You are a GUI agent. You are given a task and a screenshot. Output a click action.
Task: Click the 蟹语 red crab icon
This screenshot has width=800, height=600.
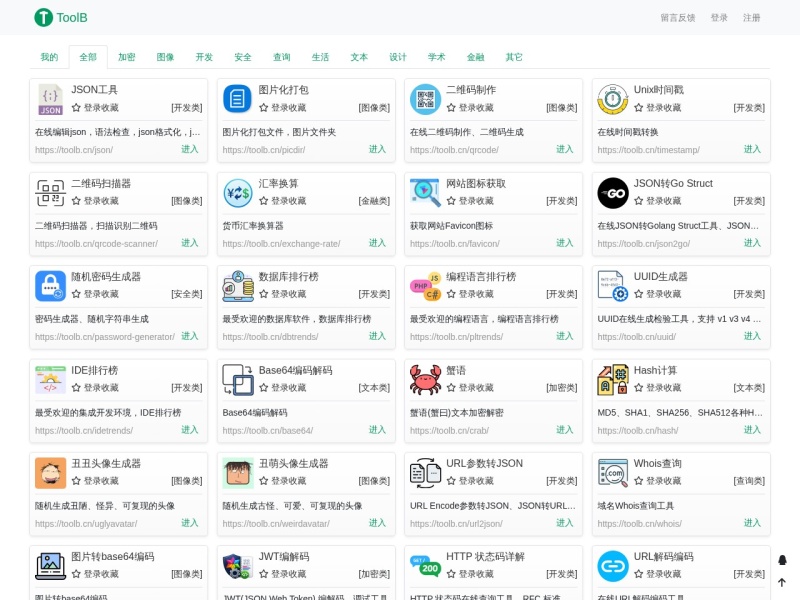[x=426, y=380]
